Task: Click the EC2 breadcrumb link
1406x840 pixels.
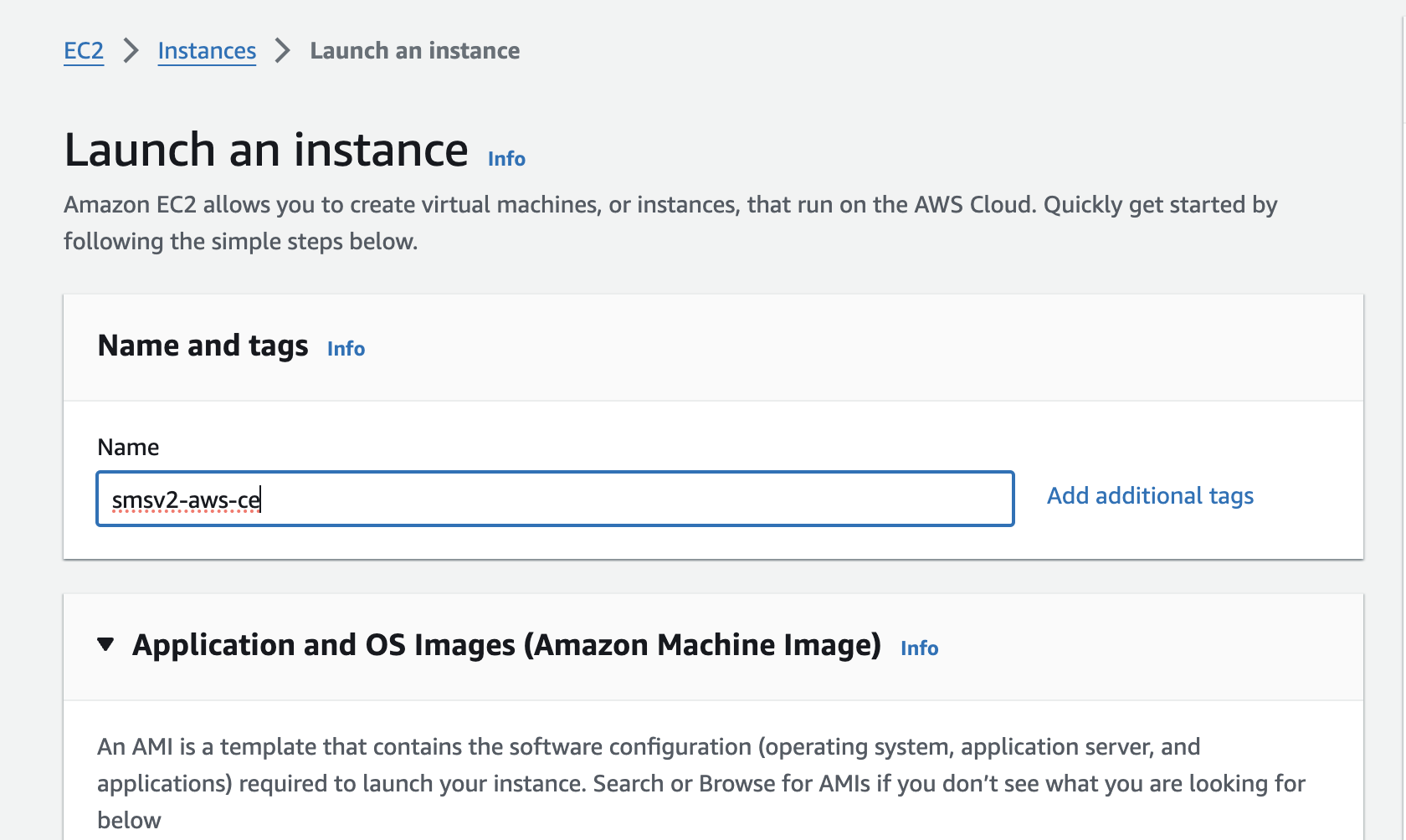Action: point(84,51)
